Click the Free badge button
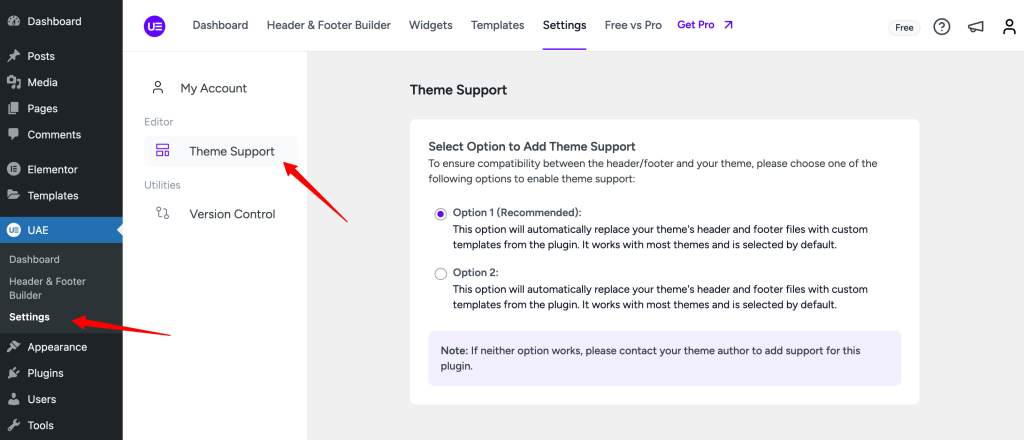 (904, 27)
